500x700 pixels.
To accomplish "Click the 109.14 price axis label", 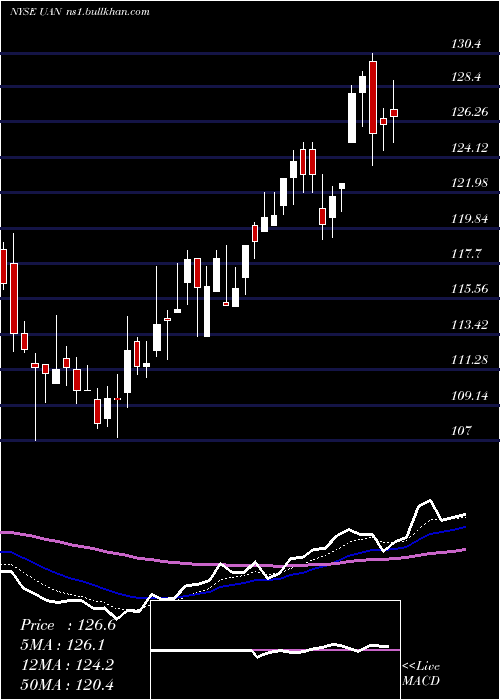I will [470, 396].
